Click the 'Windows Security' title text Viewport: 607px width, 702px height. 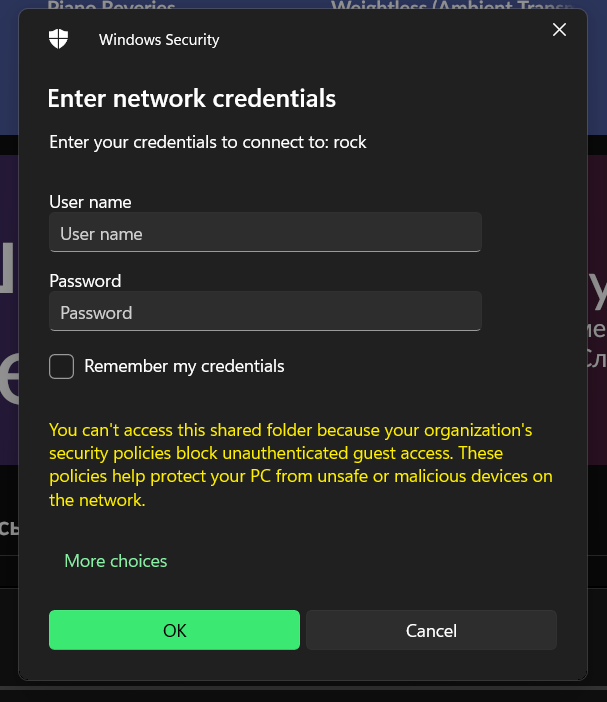[159, 39]
